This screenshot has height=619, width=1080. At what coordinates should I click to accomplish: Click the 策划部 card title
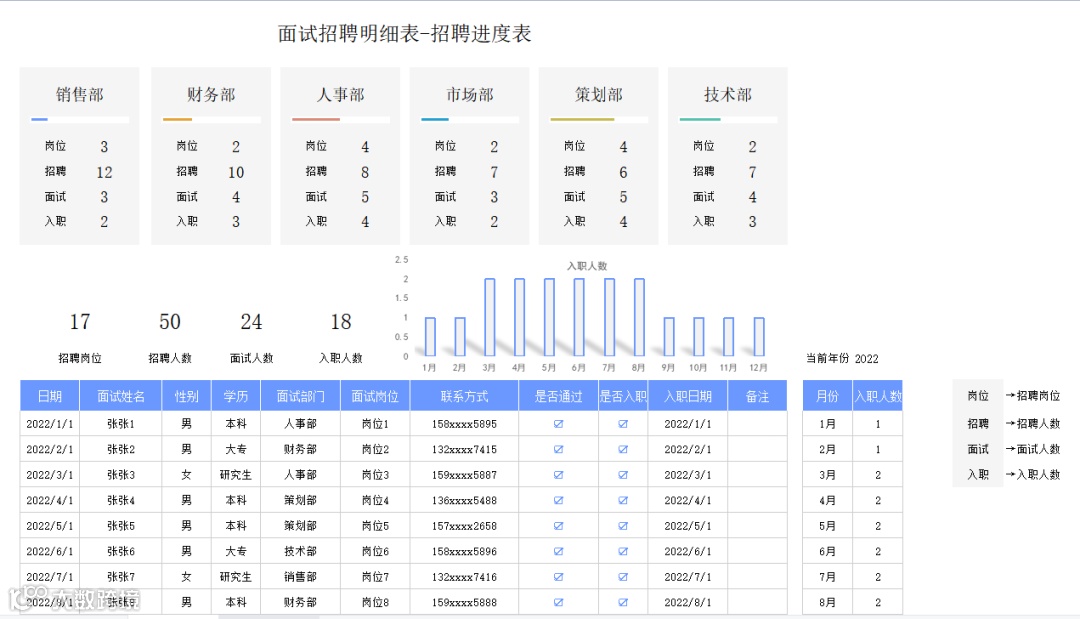point(599,94)
